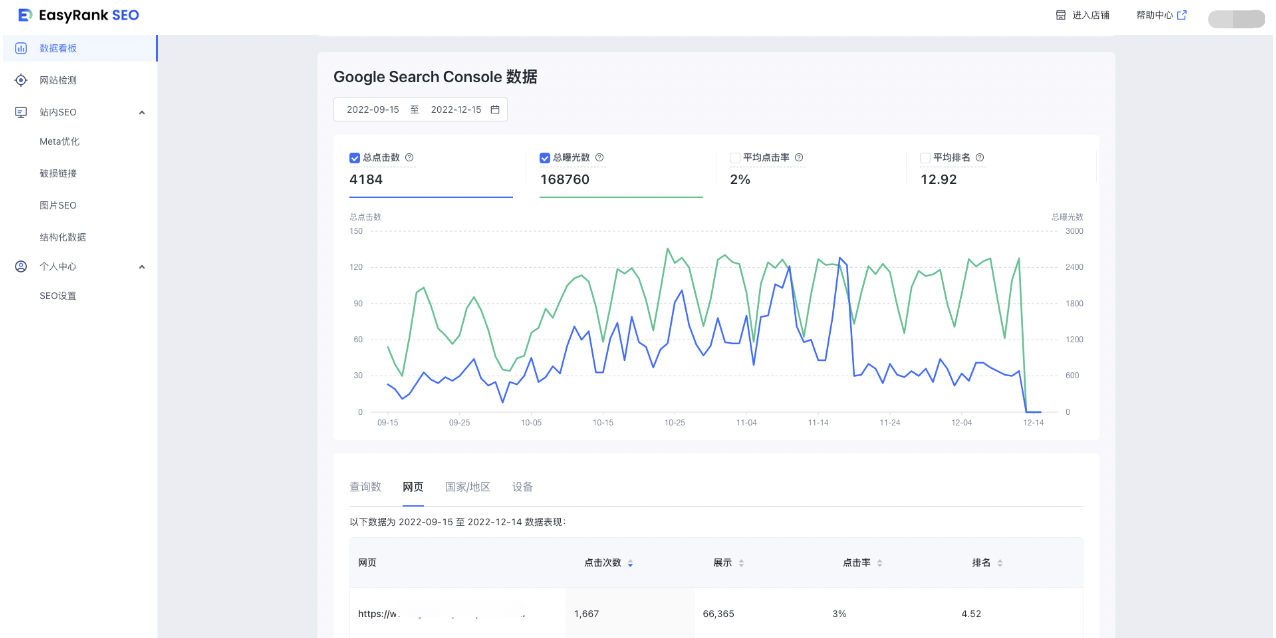Click the 网站检测 target icon

pyautogui.click(x=21, y=80)
